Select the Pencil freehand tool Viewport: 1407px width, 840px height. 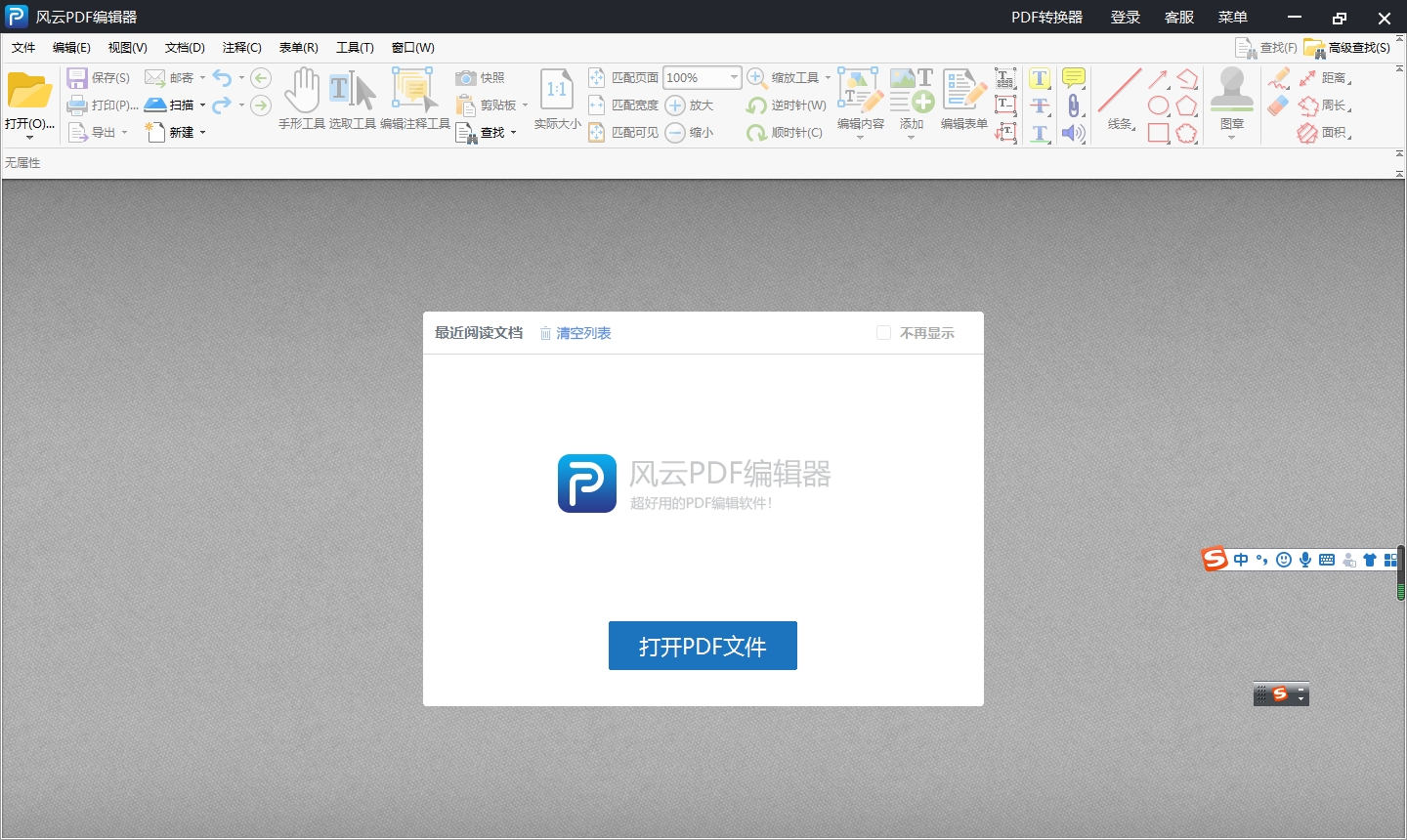pos(1279,78)
